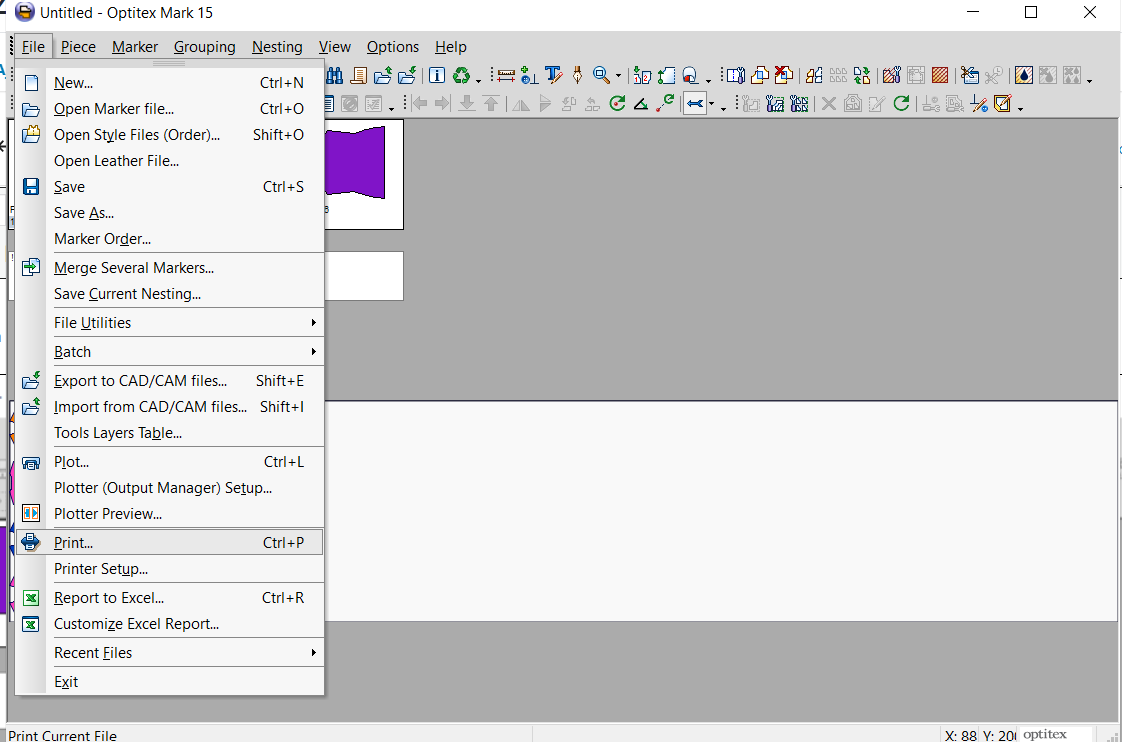Viewport: 1122px width, 742px height.
Task: Open Tools Layers Table entry
Action: coord(170,433)
